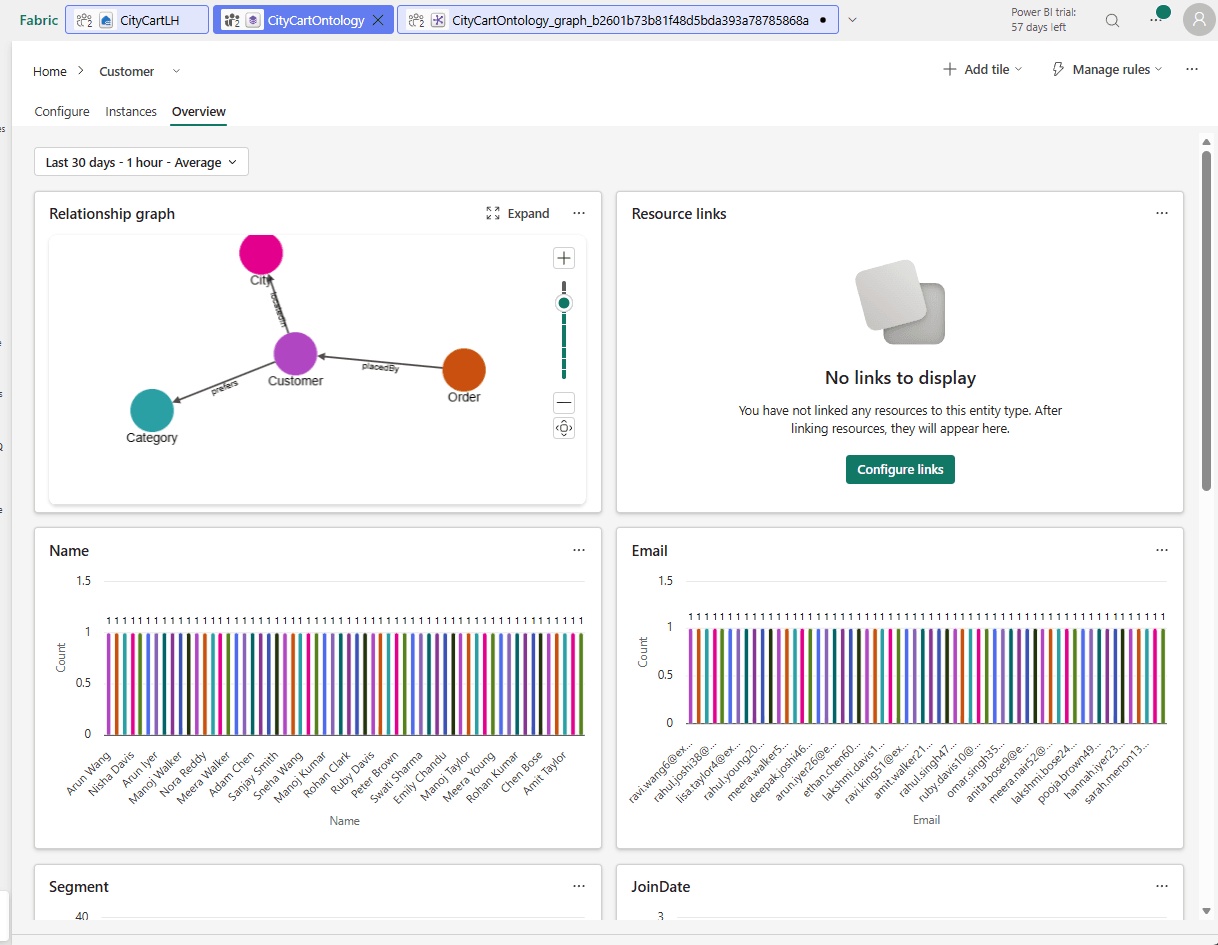Click the Power BI trial notice
This screenshot has height=945, width=1218.
[1043, 20]
